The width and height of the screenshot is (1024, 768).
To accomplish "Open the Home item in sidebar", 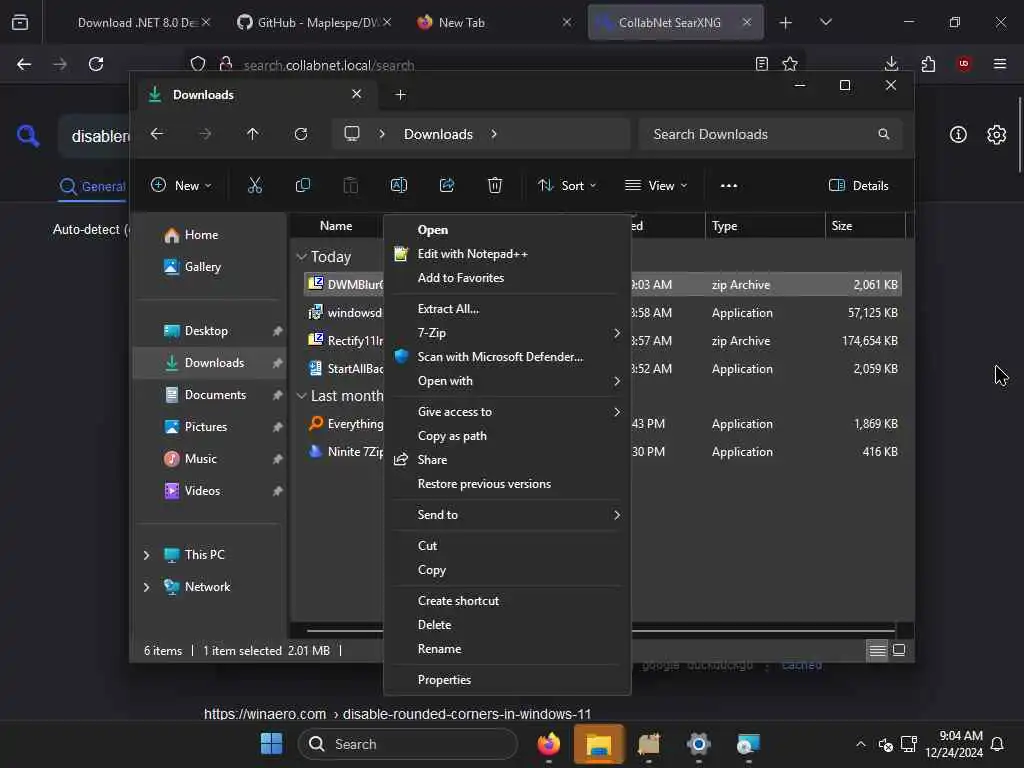I will pyautogui.click(x=201, y=235).
